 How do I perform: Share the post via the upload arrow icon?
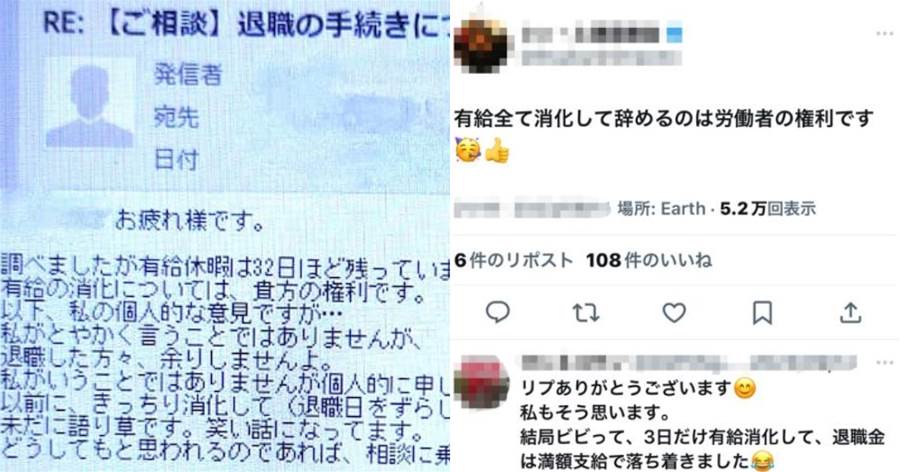851,313
